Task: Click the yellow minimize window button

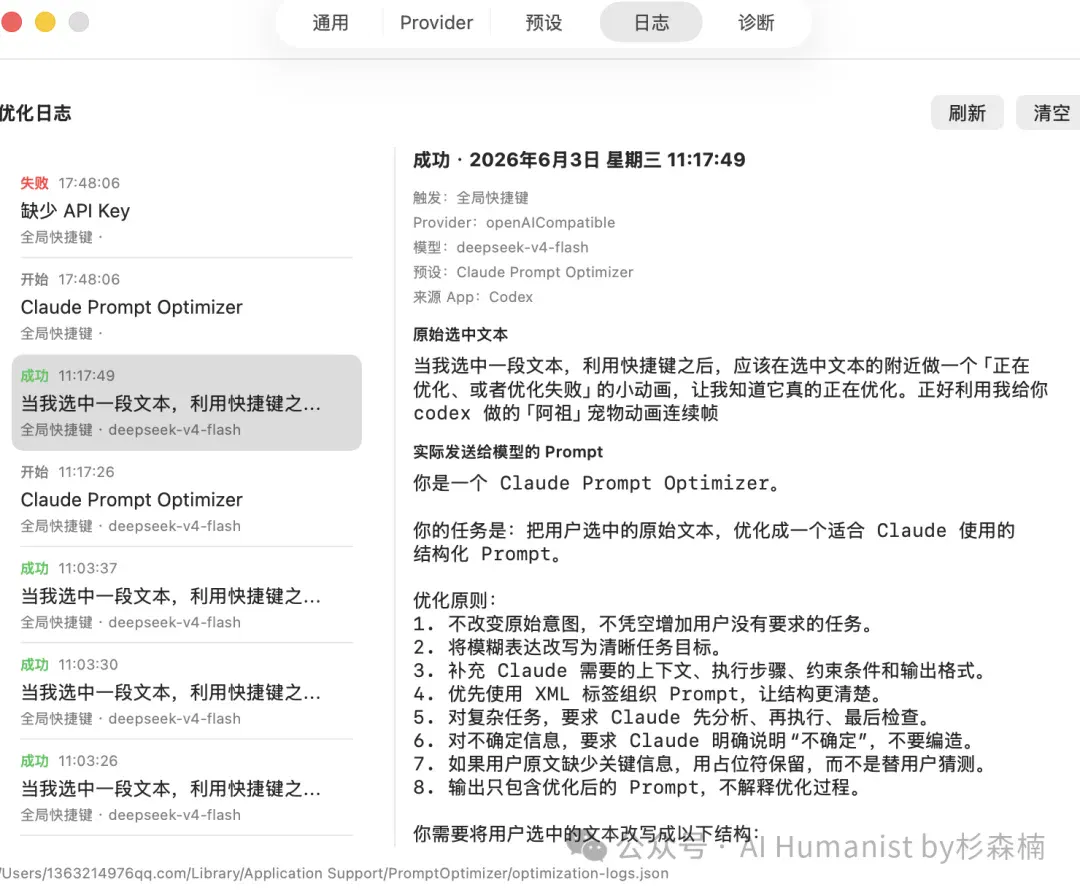Action: pos(45,22)
